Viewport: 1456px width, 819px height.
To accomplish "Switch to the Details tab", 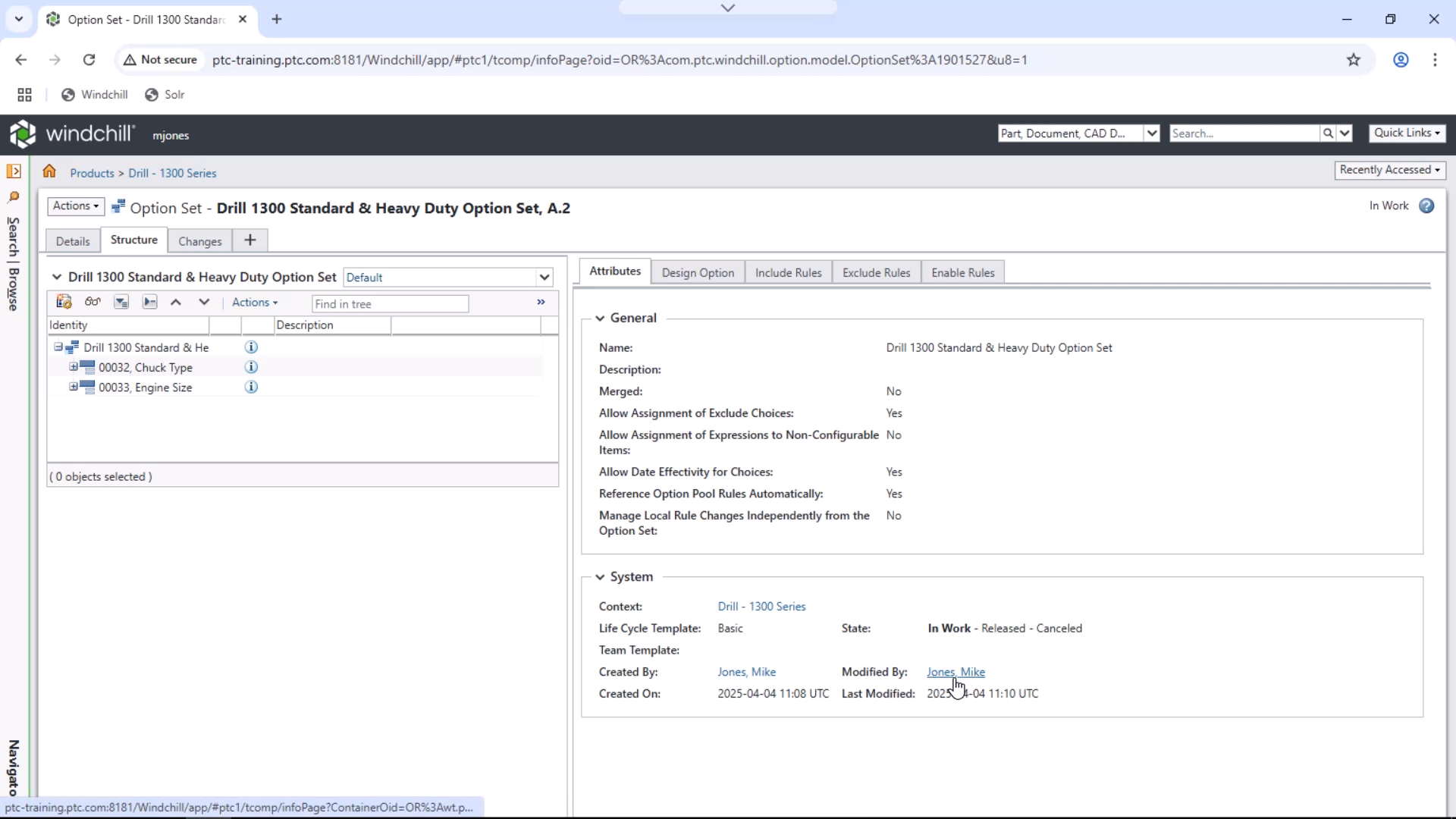I will pyautogui.click(x=73, y=241).
